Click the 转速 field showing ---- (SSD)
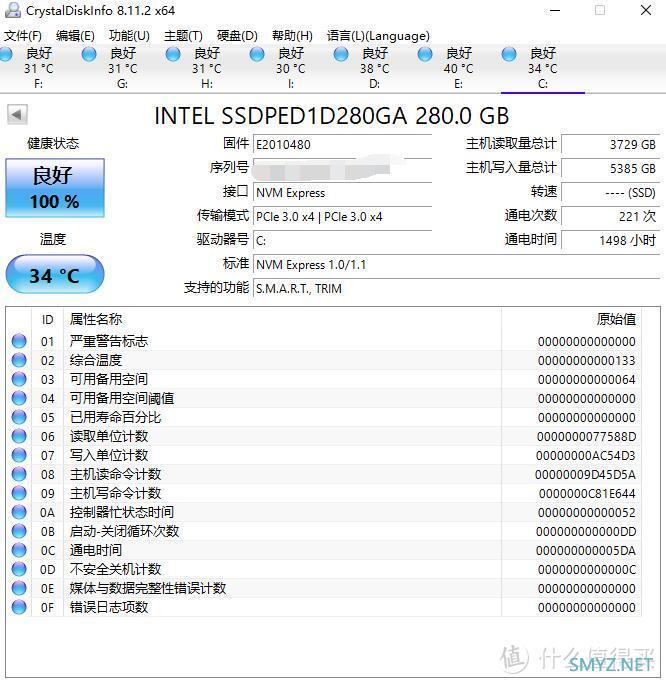 (x=611, y=192)
